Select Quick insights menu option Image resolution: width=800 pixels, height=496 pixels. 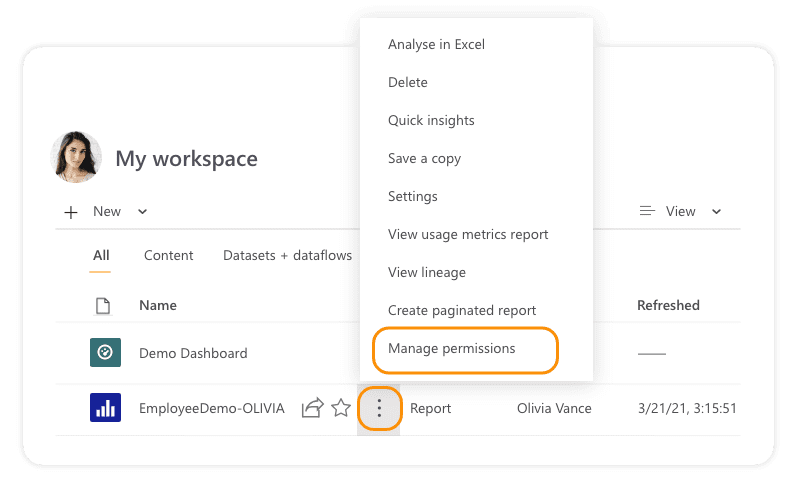(431, 120)
